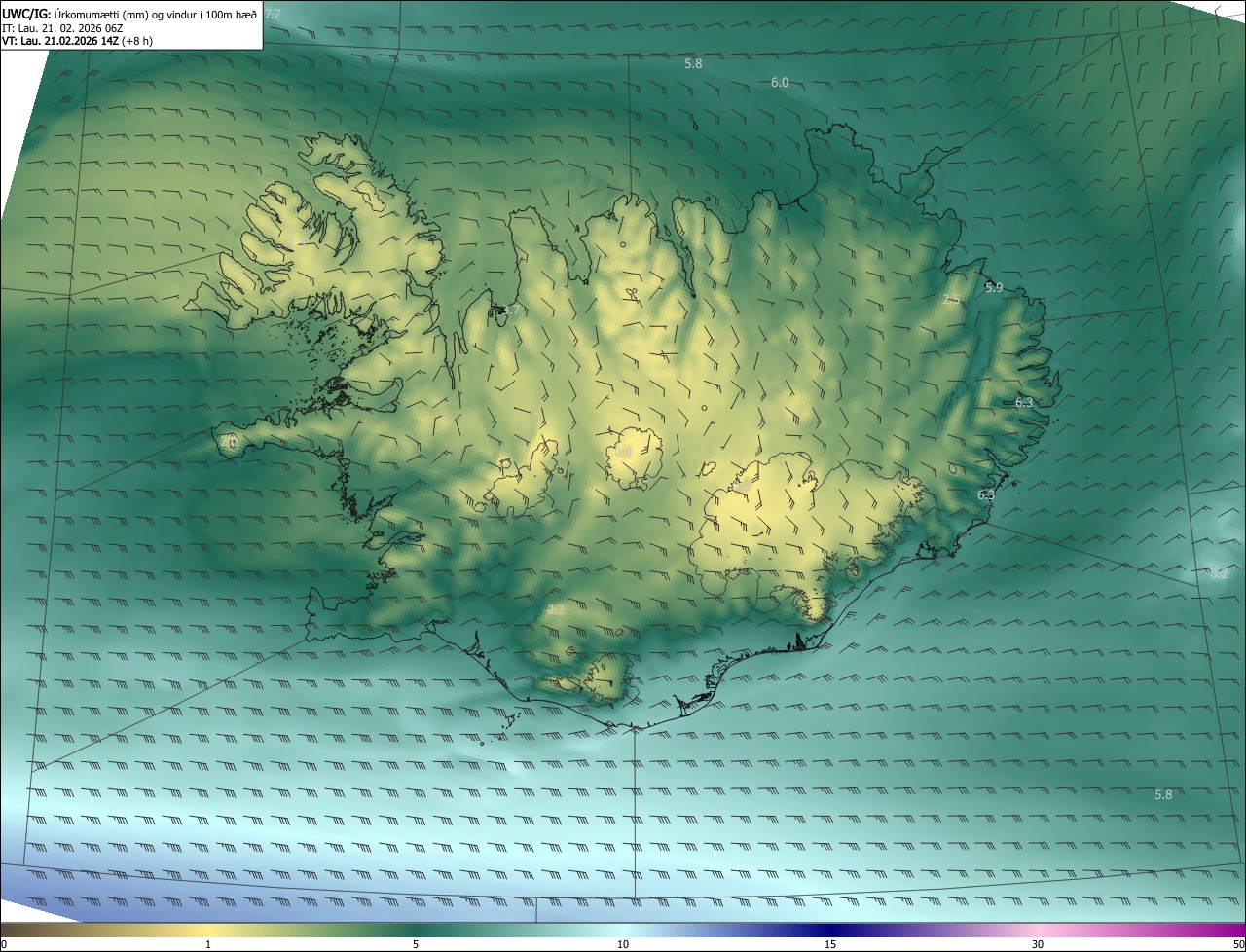This screenshot has height=952, width=1246.
Task: Select the valid time "VT: Lau. 21.02.2026 14Z"
Action: point(60,41)
